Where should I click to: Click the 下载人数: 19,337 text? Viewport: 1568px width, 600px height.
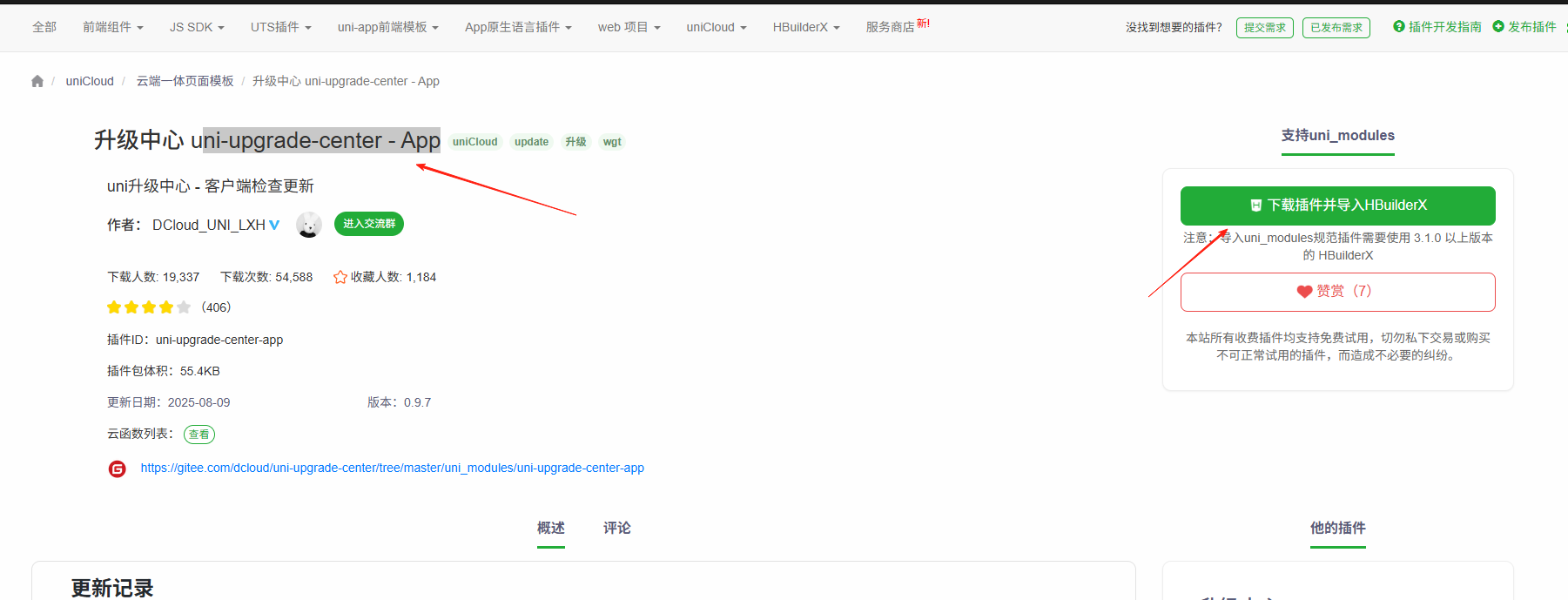[153, 277]
